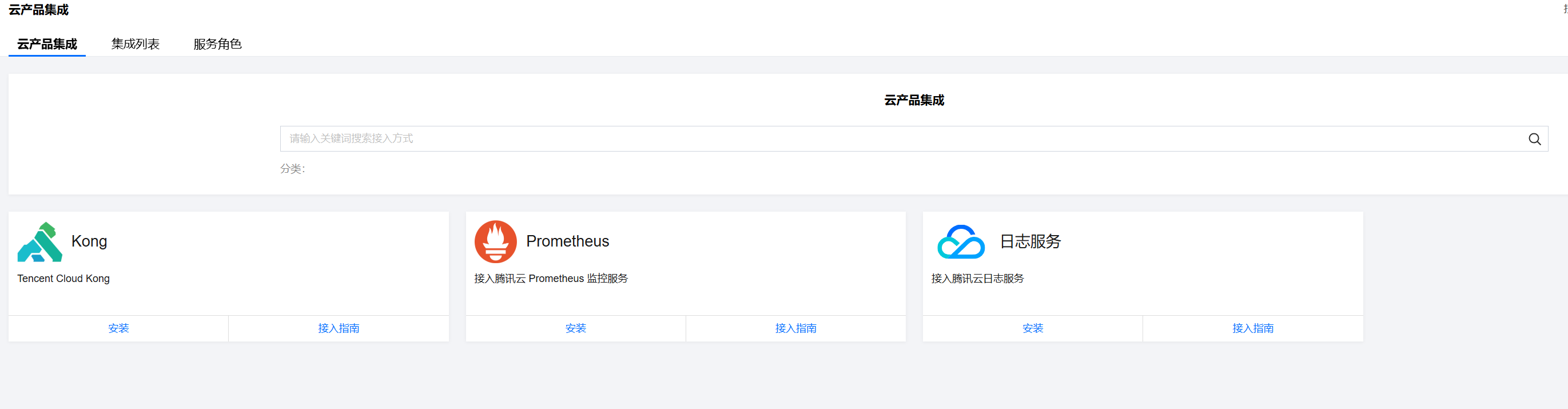Click the centered 云产品集成 heading
Image resolution: width=1568 pixels, height=409 pixels.
coord(914,100)
